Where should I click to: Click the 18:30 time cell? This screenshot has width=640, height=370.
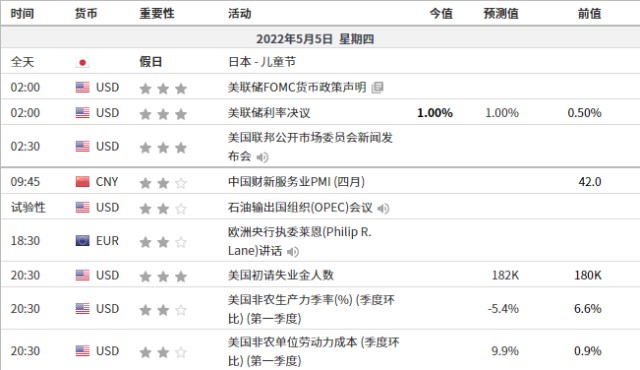[x=25, y=241]
